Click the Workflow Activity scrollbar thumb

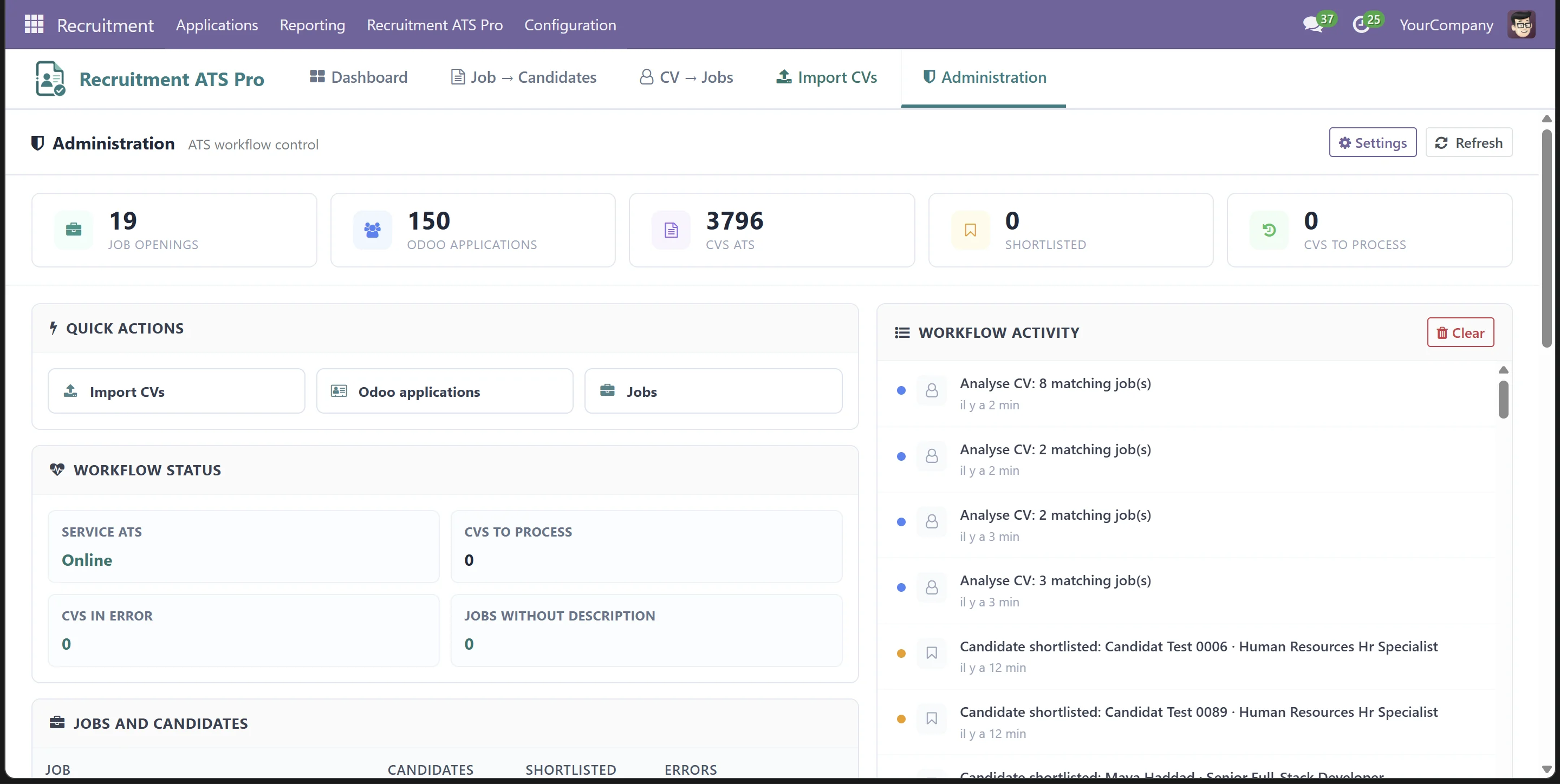pos(1504,399)
